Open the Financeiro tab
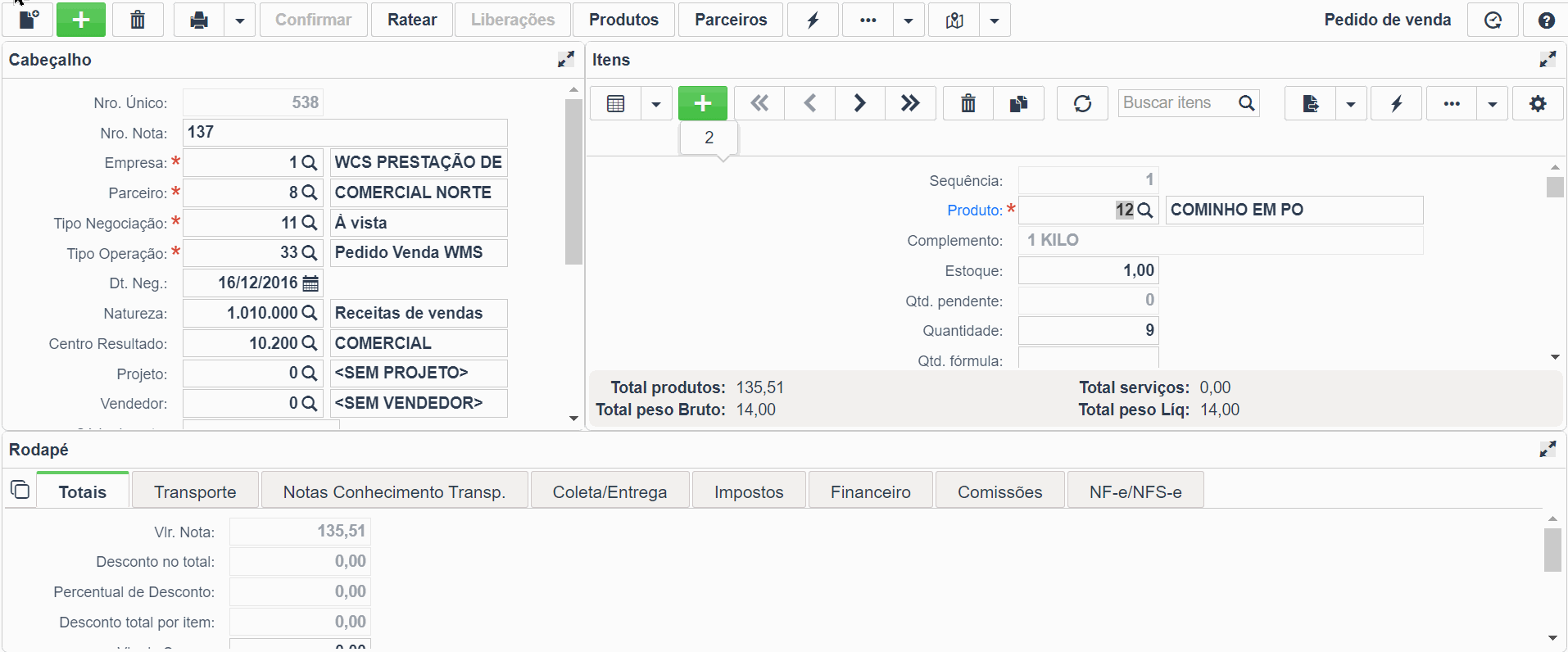This screenshot has width=1568, height=652. pyautogui.click(x=871, y=491)
